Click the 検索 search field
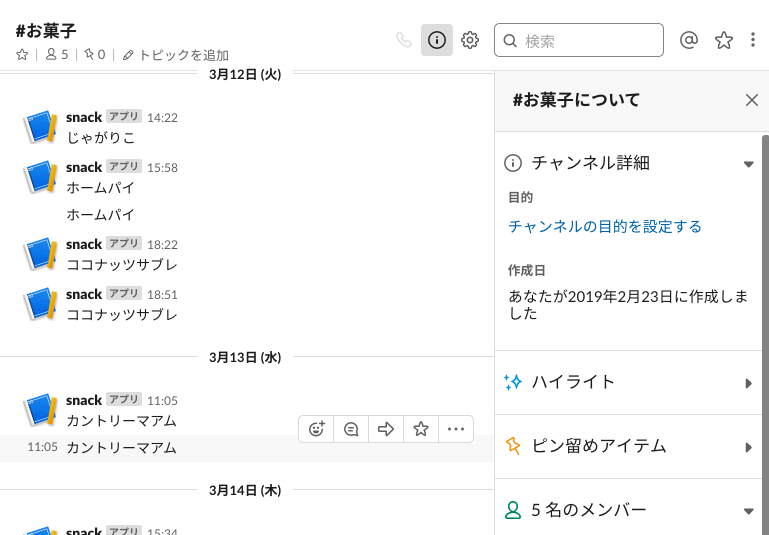The height and width of the screenshot is (535, 769). click(579, 40)
